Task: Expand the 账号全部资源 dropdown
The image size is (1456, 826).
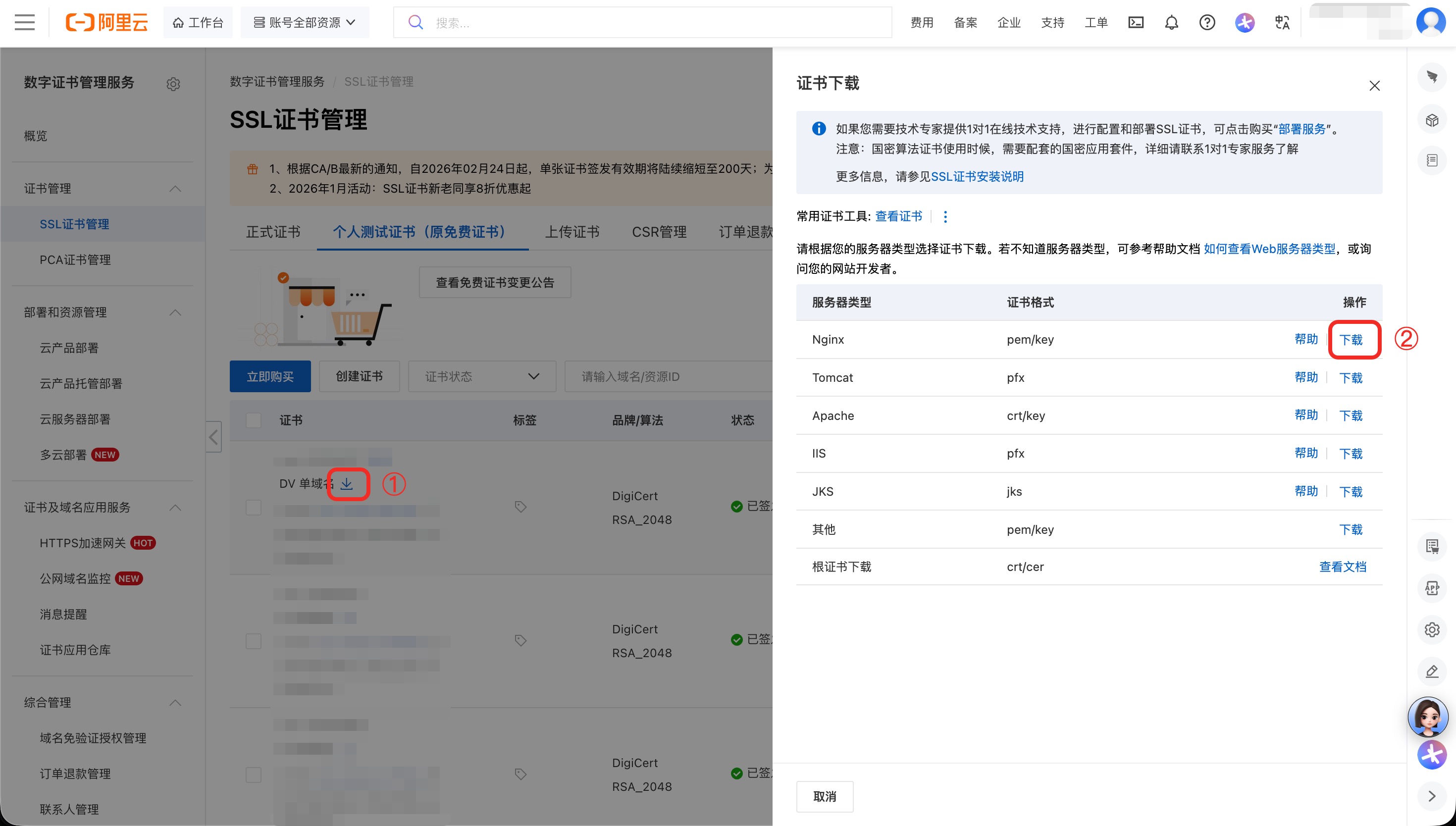Action: pos(305,23)
